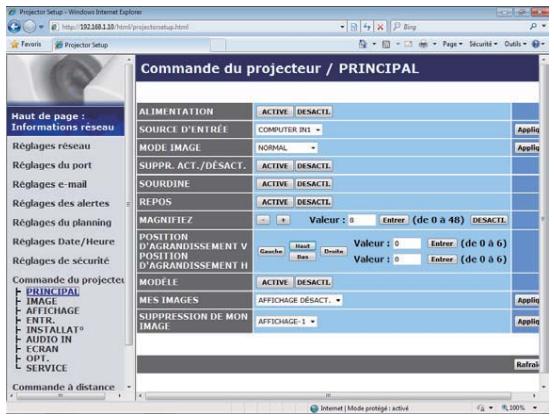Turn ALIMENTATION on with ACTIVE

[275, 112]
